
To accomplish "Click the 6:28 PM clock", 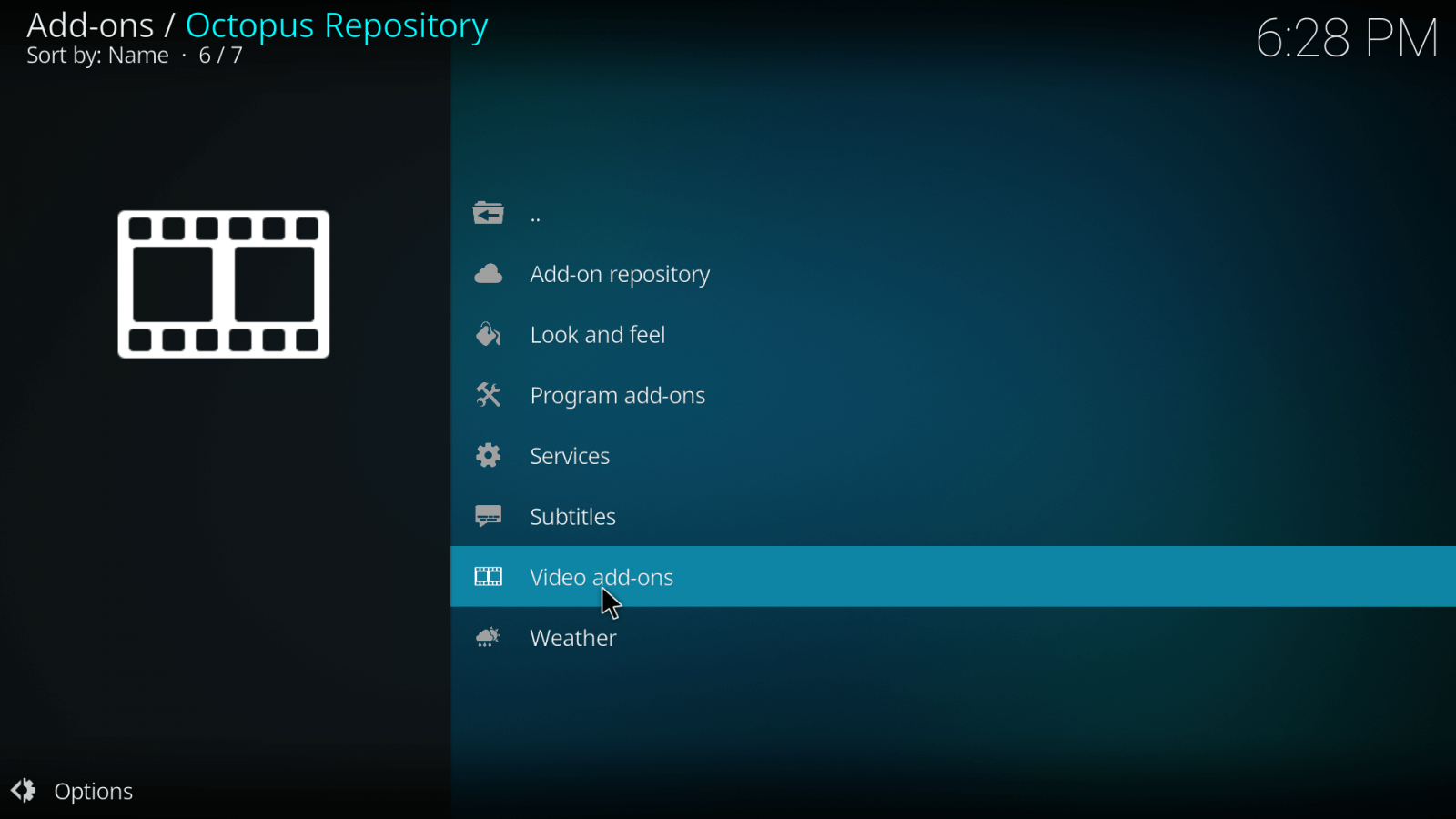I will point(1347,39).
